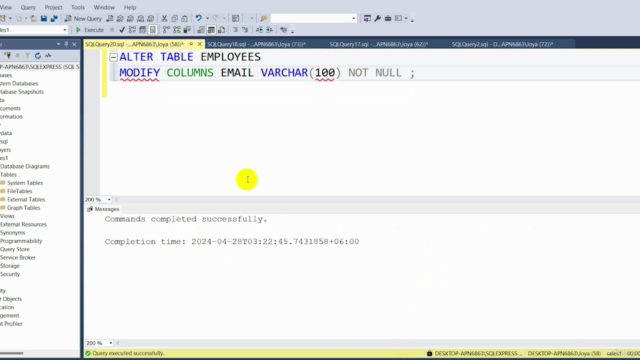Start an Analysis Services MDX query
The image size is (640, 360).
coord(120,18)
